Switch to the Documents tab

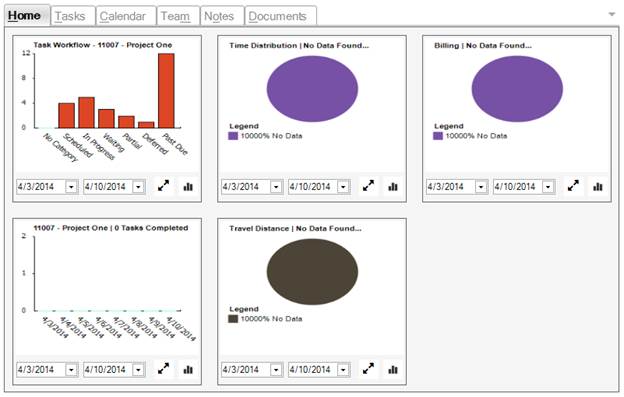tap(281, 16)
